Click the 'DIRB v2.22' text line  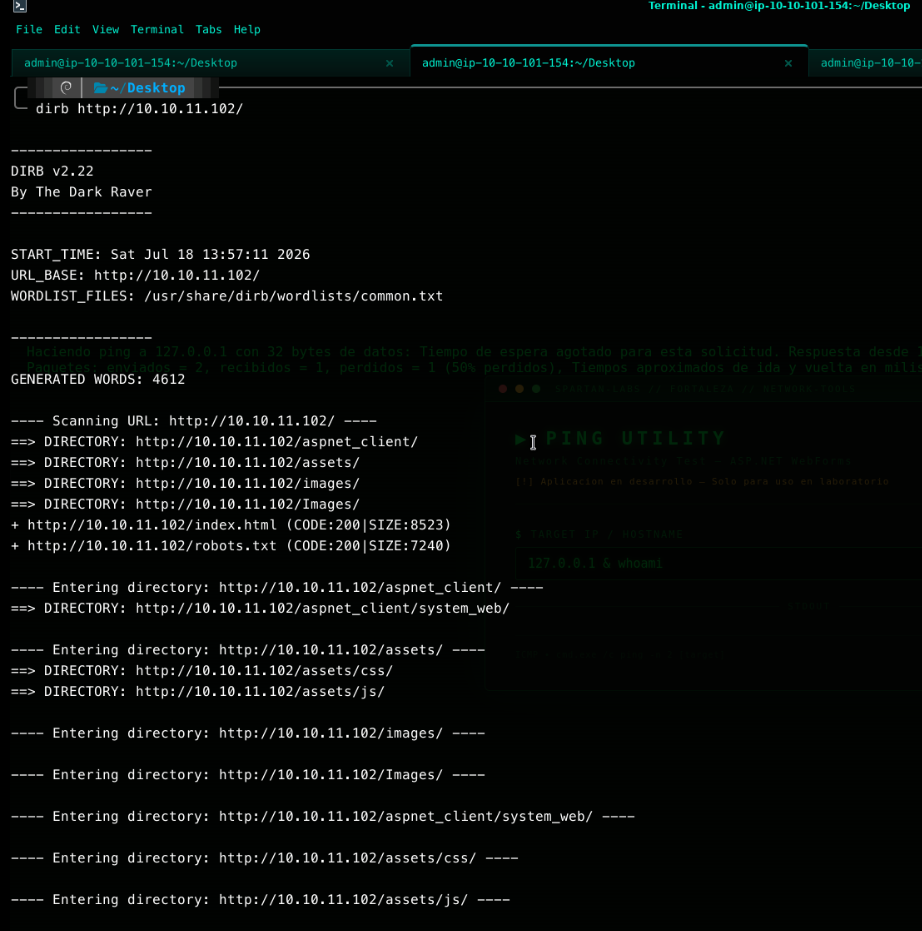pos(52,171)
